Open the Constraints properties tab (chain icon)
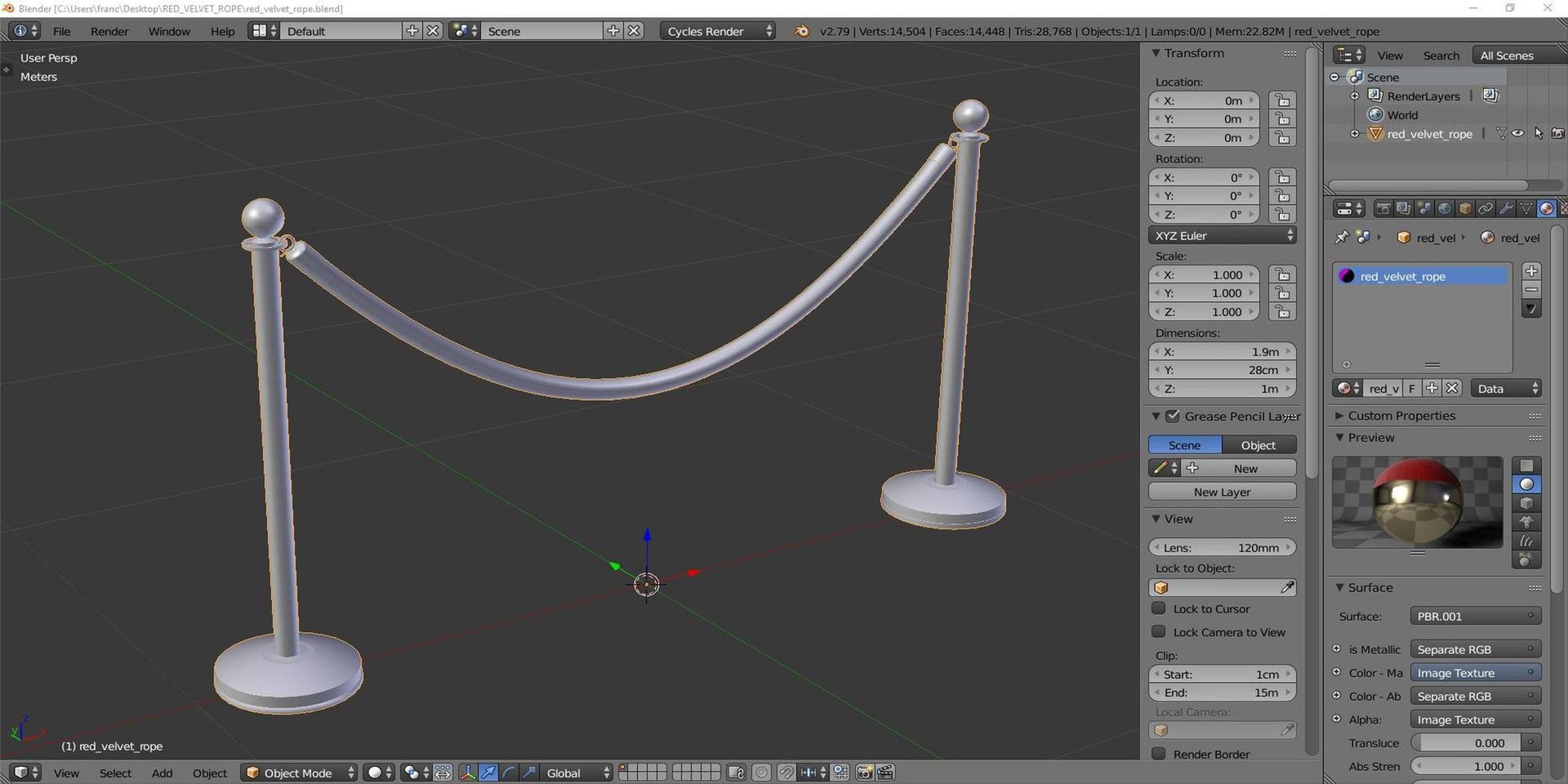Screen dimensions: 1568x784 point(1485,209)
